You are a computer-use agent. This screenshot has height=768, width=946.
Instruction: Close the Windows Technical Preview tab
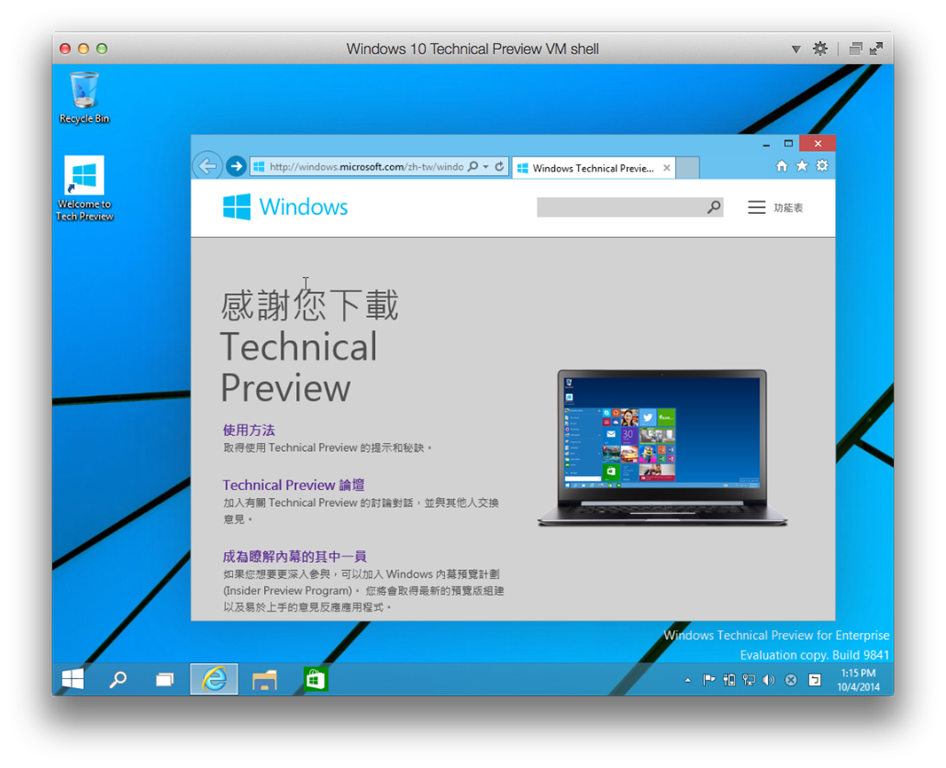pos(667,168)
